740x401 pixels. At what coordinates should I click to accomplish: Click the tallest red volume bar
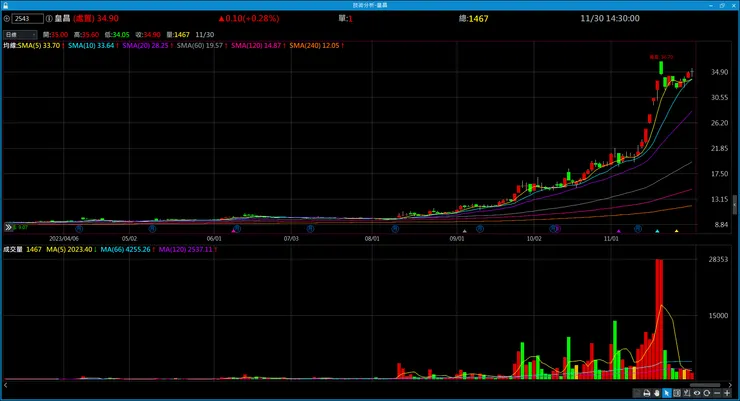(x=659, y=319)
